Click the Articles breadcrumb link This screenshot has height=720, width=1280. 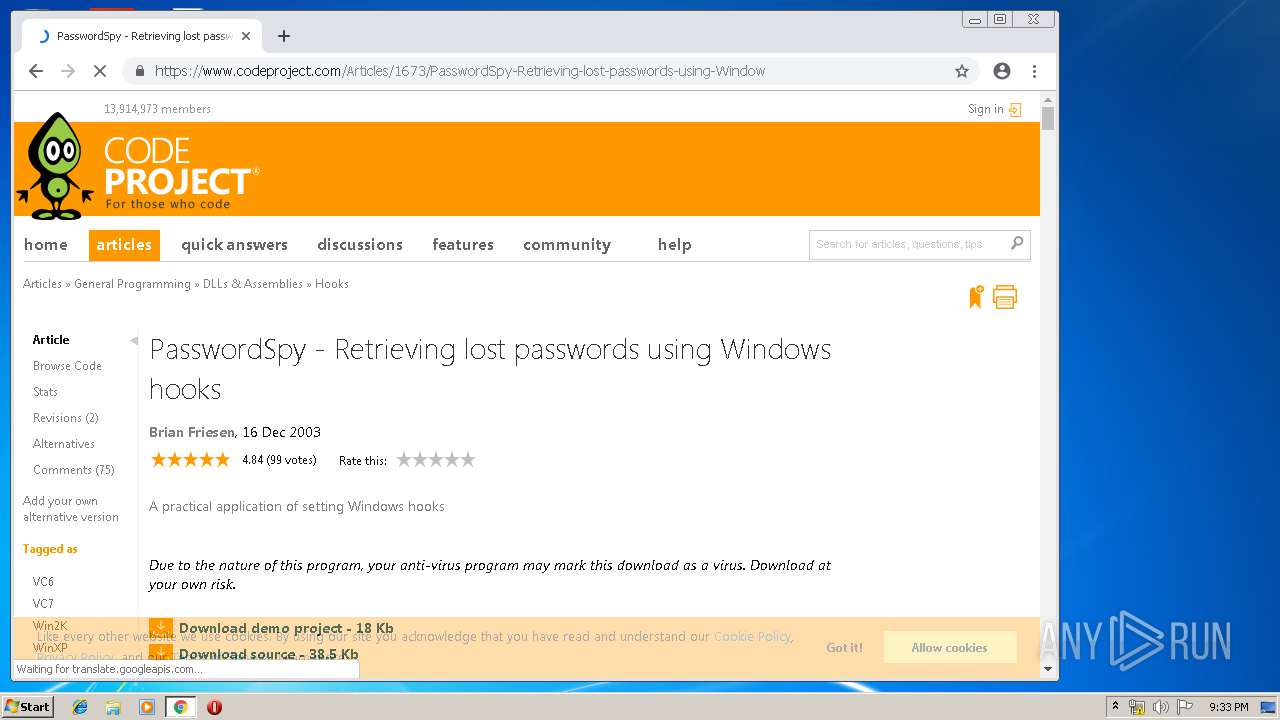[43, 284]
